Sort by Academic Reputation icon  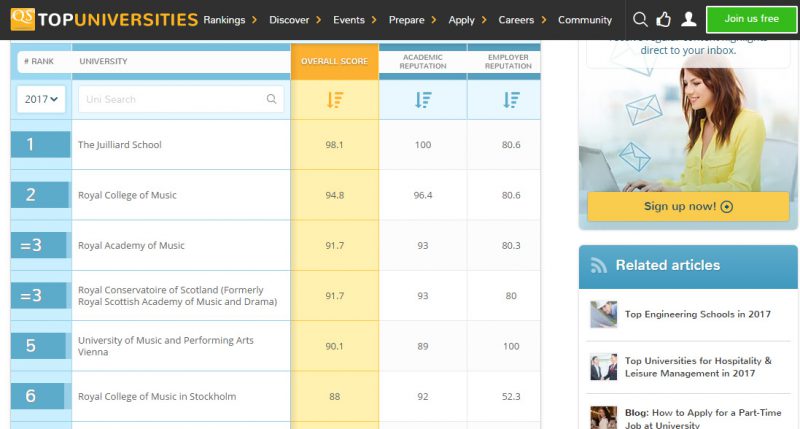(x=423, y=99)
